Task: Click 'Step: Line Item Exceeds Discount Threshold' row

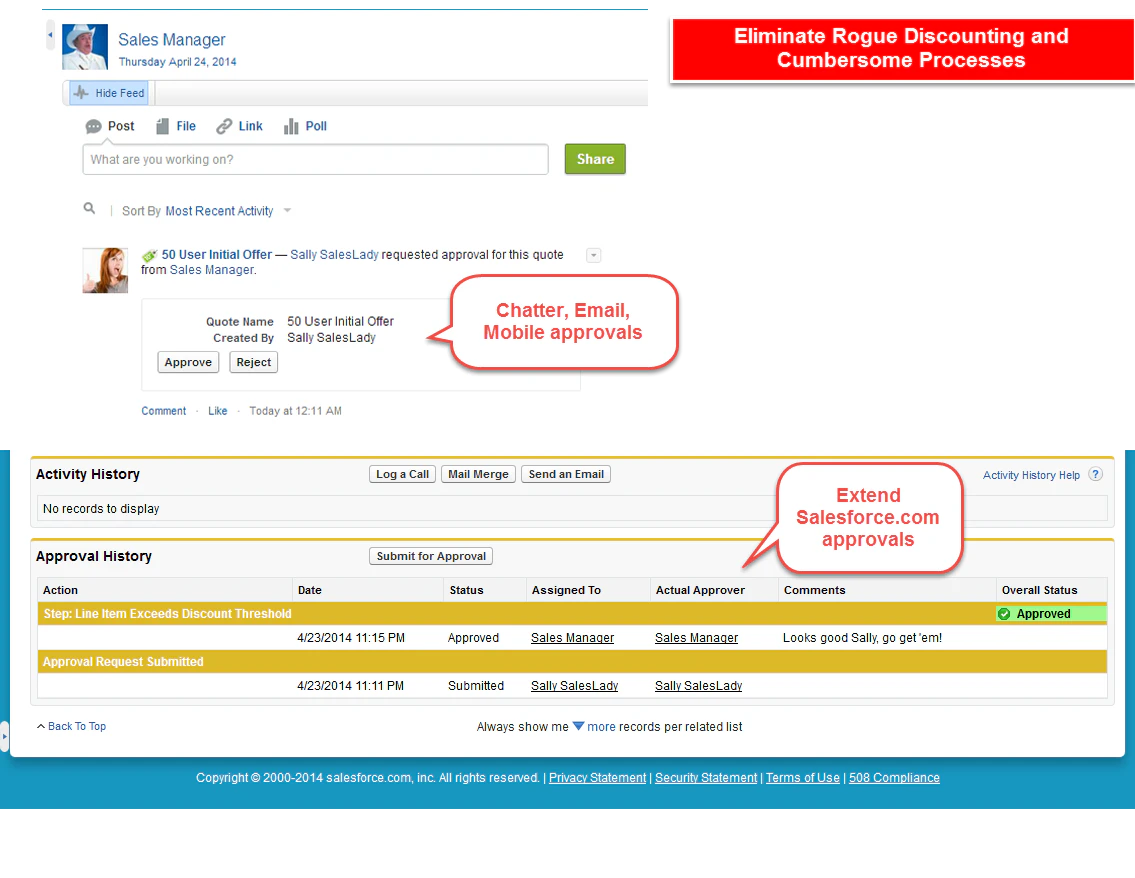Action: pos(572,614)
